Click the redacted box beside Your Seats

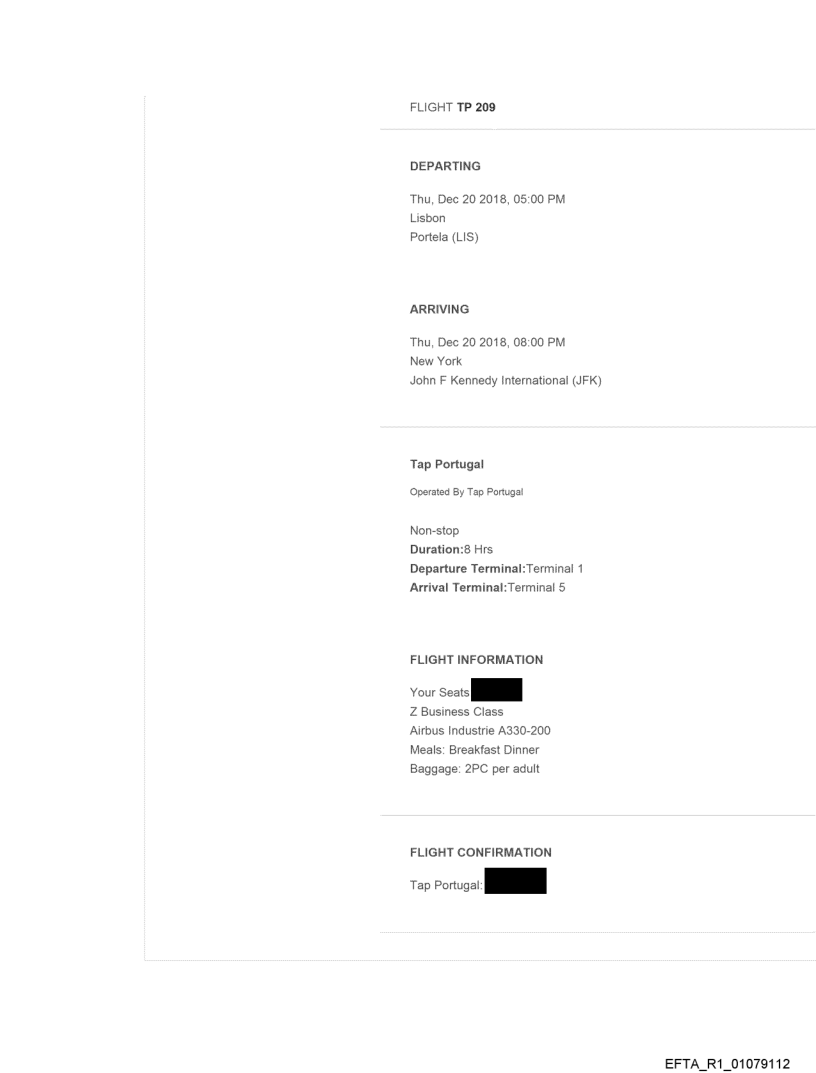(x=496, y=690)
